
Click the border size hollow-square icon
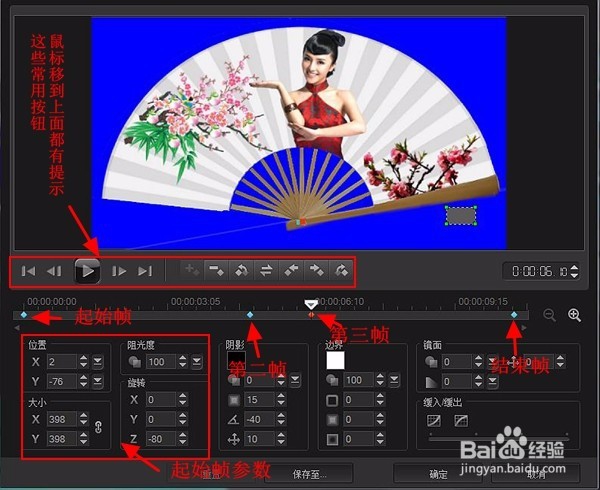point(332,400)
